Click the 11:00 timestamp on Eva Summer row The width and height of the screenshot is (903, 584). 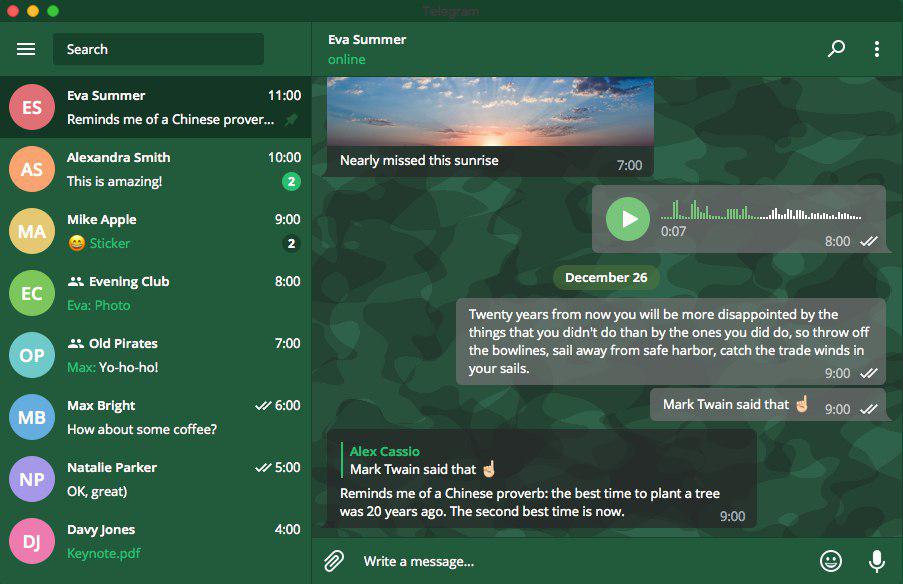284,96
